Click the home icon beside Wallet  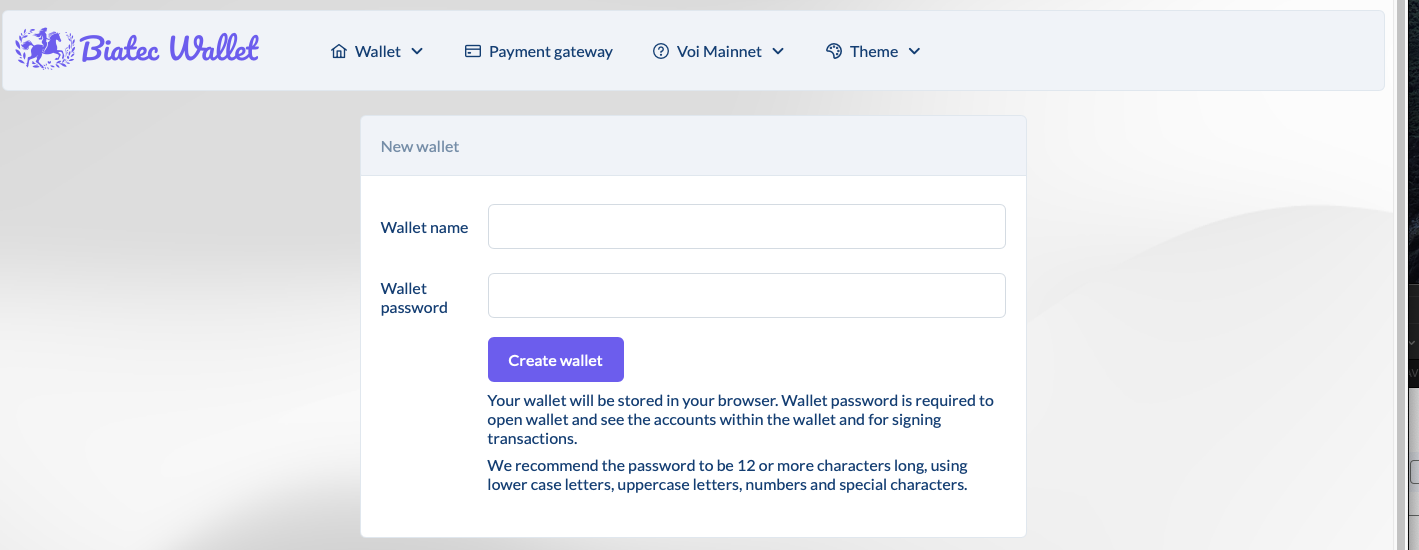pyautogui.click(x=339, y=51)
